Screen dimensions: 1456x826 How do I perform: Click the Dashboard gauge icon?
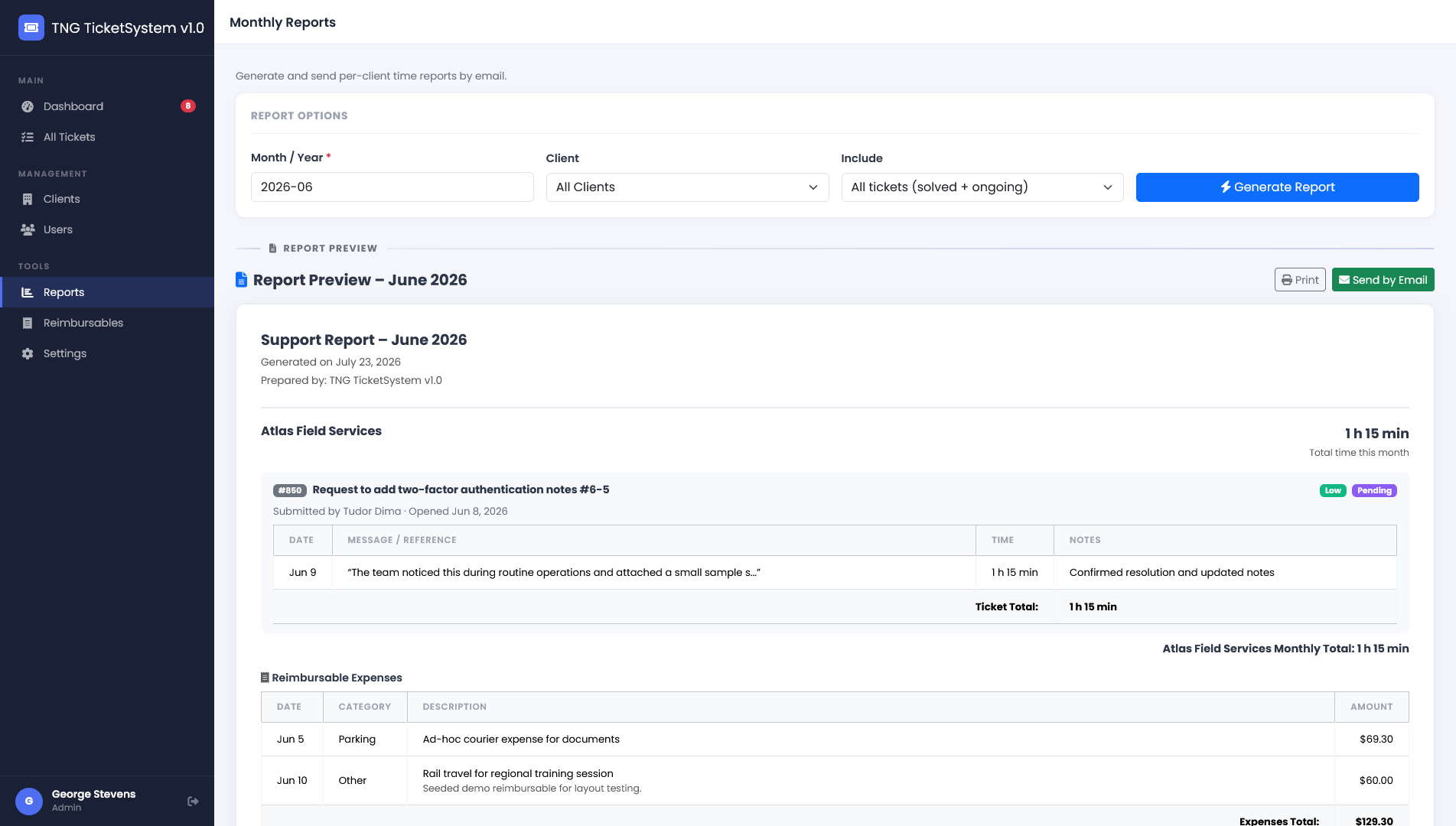tap(28, 106)
